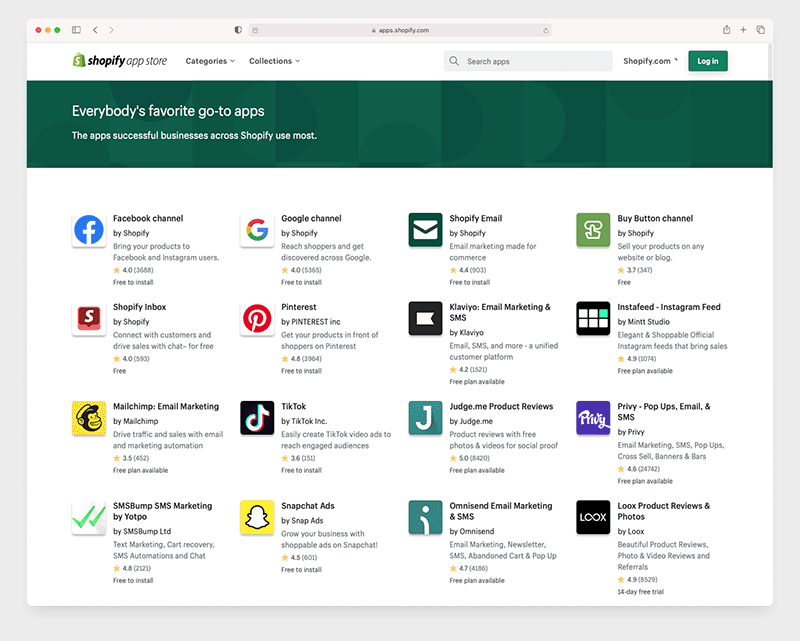
Task: Go forward with the browser forward arrow
Action: click(111, 30)
